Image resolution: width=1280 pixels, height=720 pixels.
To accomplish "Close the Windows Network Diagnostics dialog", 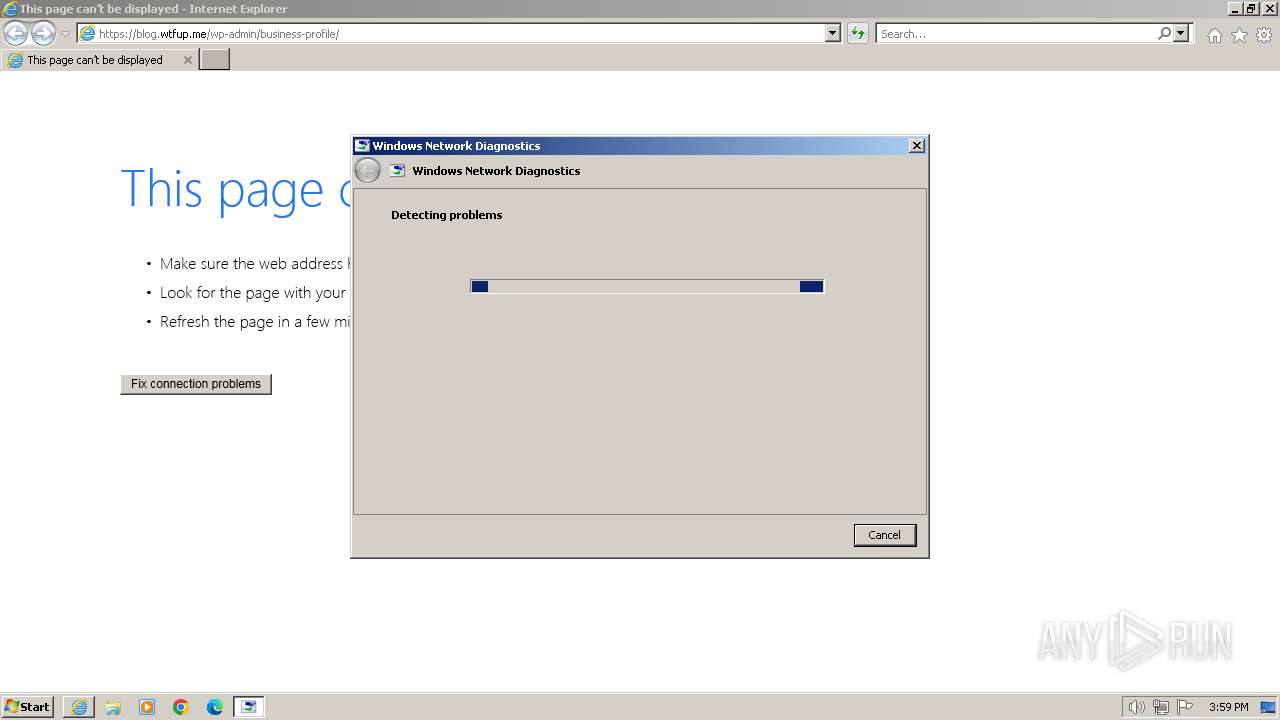I will tap(916, 146).
